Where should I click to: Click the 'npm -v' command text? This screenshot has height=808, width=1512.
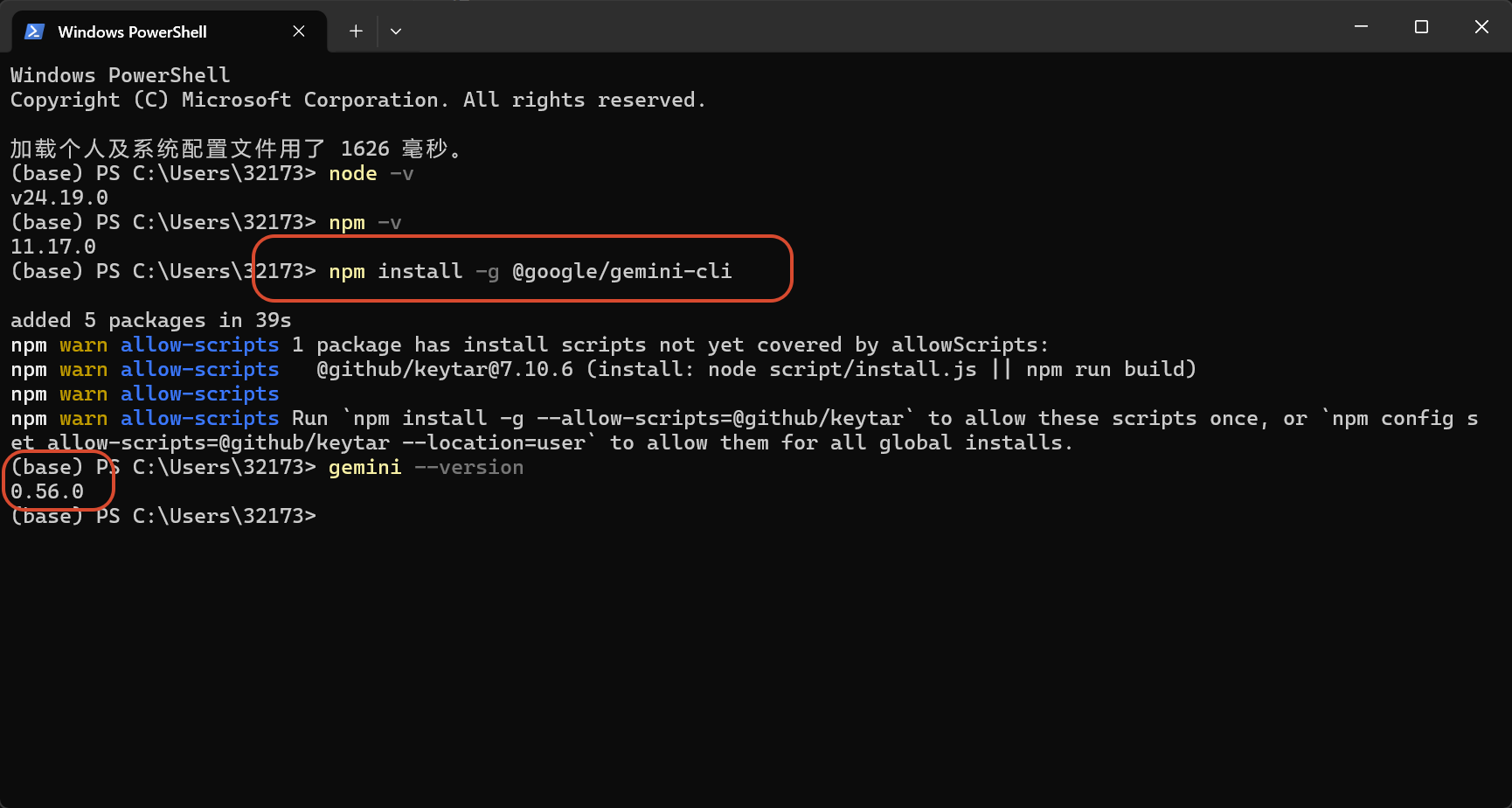pyautogui.click(x=365, y=223)
